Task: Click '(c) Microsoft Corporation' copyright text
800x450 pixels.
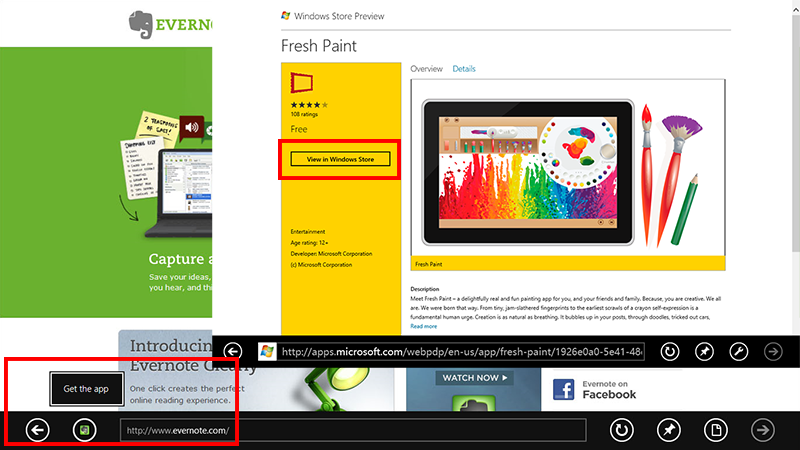Action: [x=321, y=265]
